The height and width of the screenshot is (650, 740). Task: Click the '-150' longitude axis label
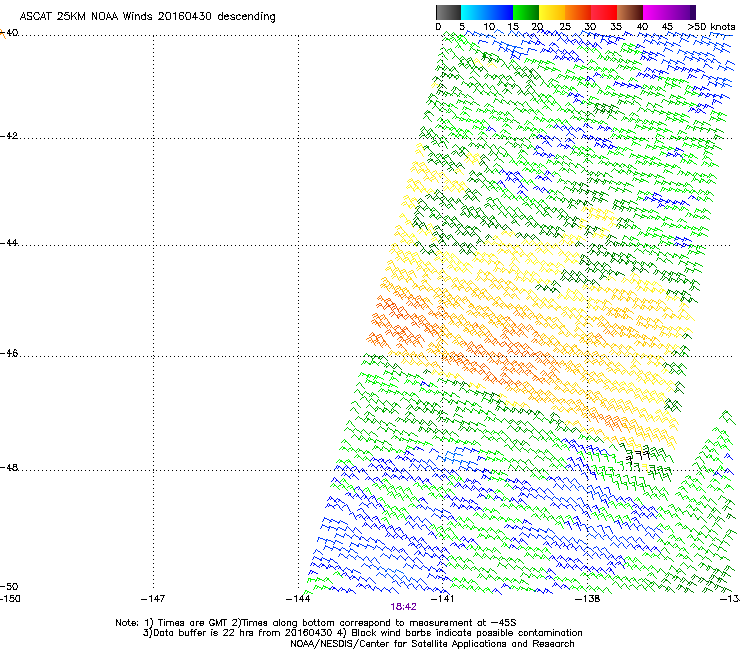click(x=10, y=599)
